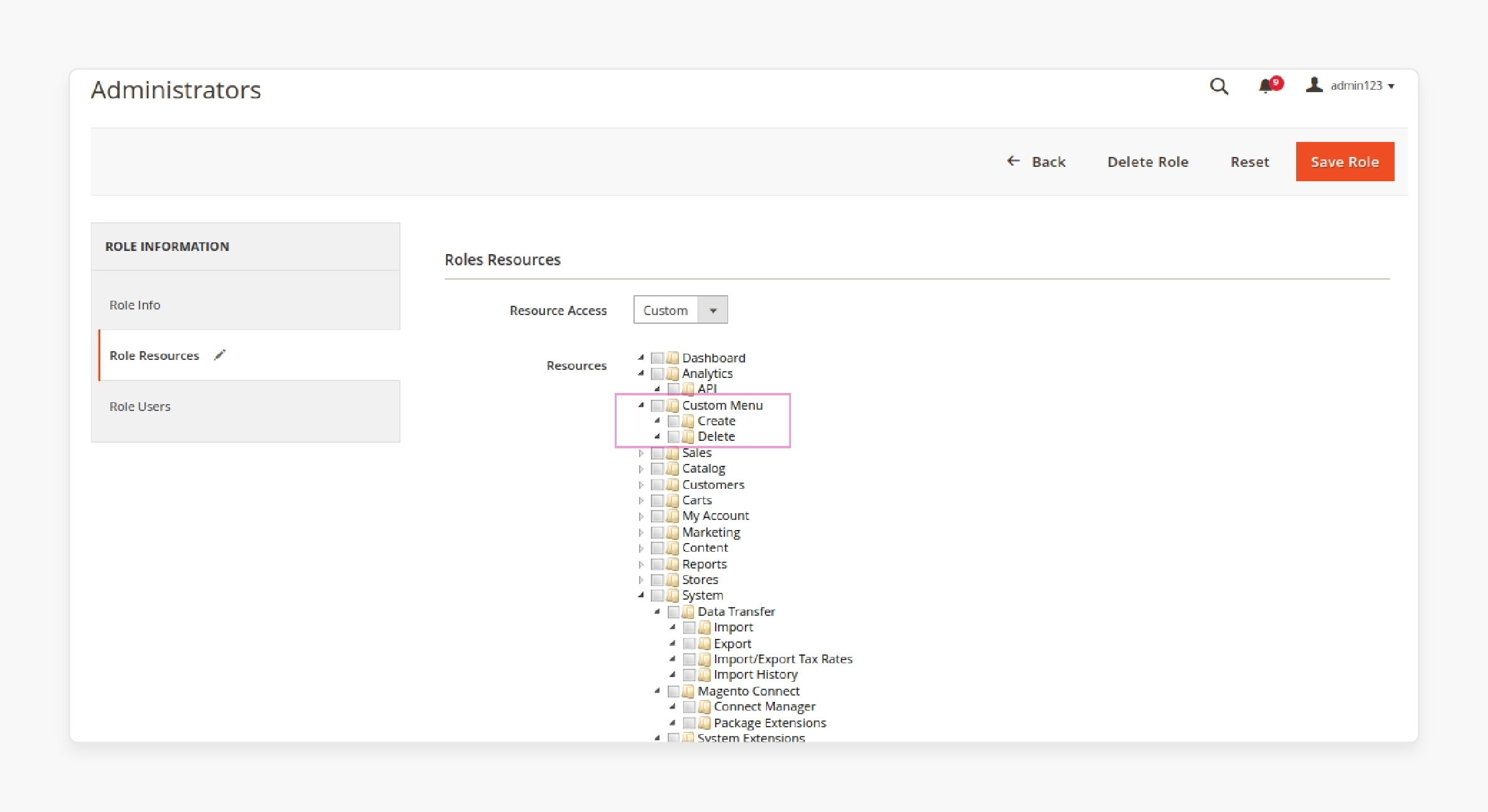1488x812 pixels.
Task: Expand the Customers tree node
Action: point(641,484)
